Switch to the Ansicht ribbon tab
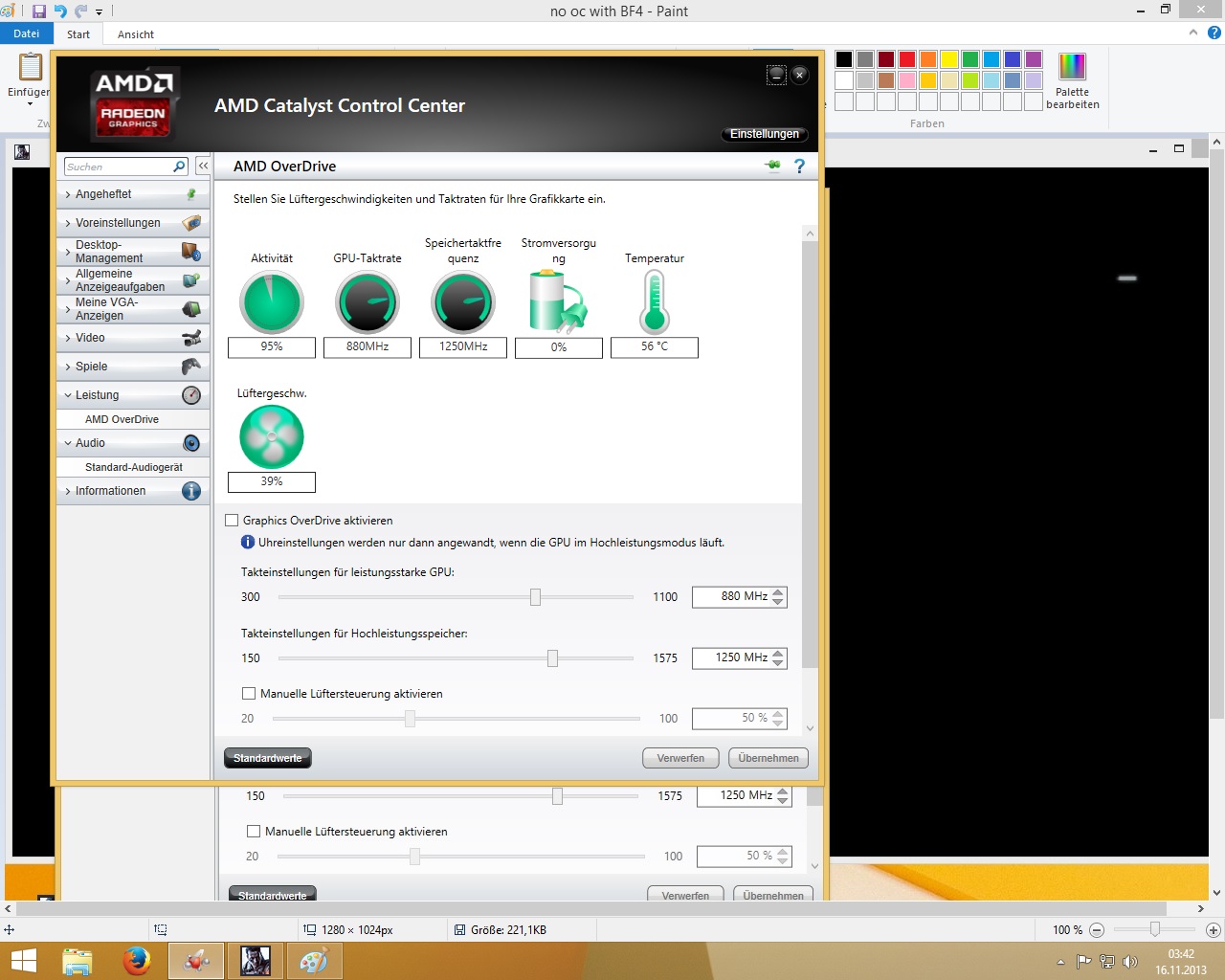1225x980 pixels. [136, 34]
